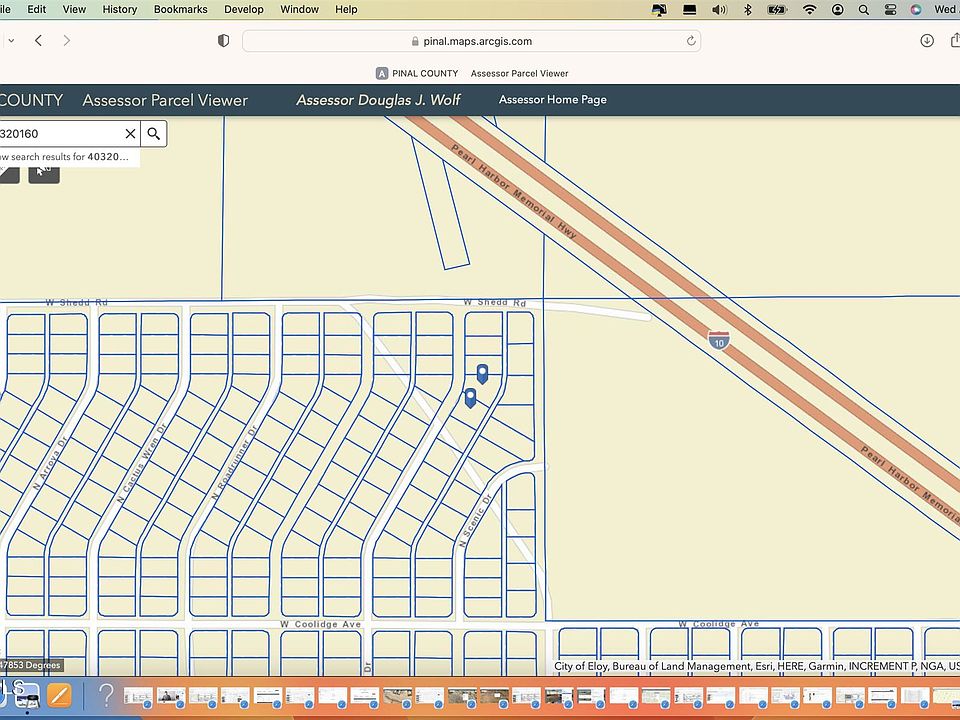The height and width of the screenshot is (720, 960).
Task: Open the user account menu bar icon
Action: 838,9
